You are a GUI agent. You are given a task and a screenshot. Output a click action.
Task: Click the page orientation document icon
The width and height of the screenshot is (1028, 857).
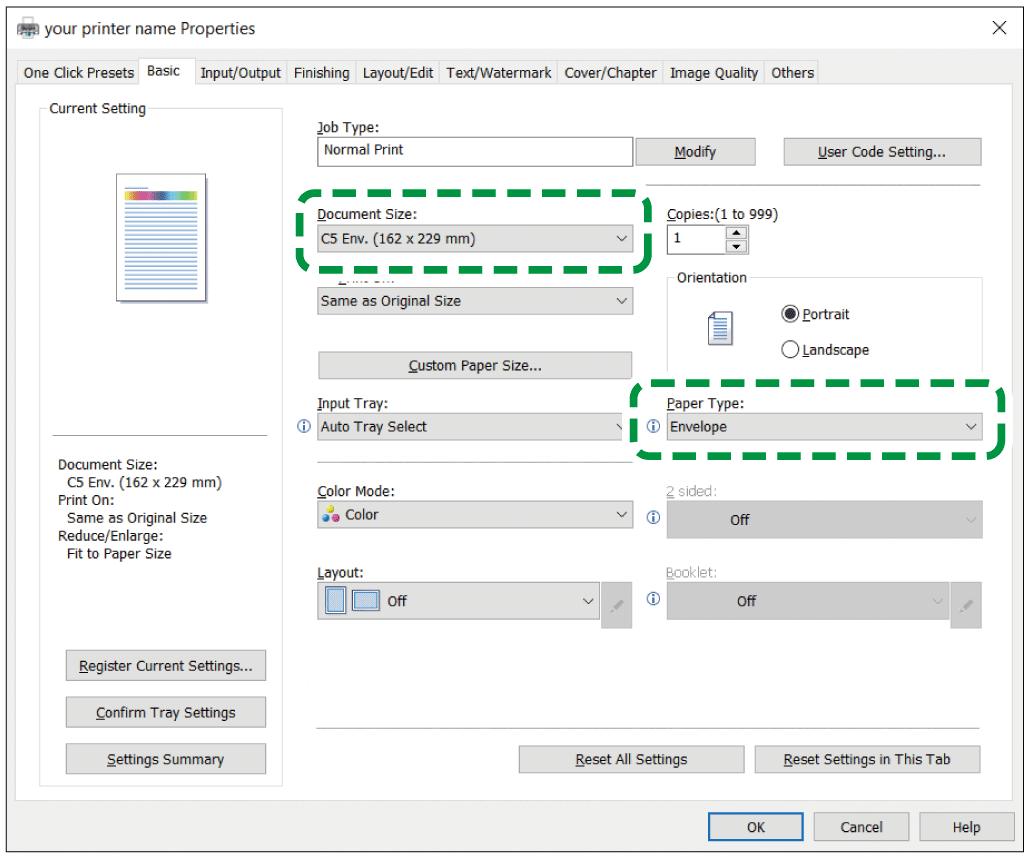pos(719,328)
